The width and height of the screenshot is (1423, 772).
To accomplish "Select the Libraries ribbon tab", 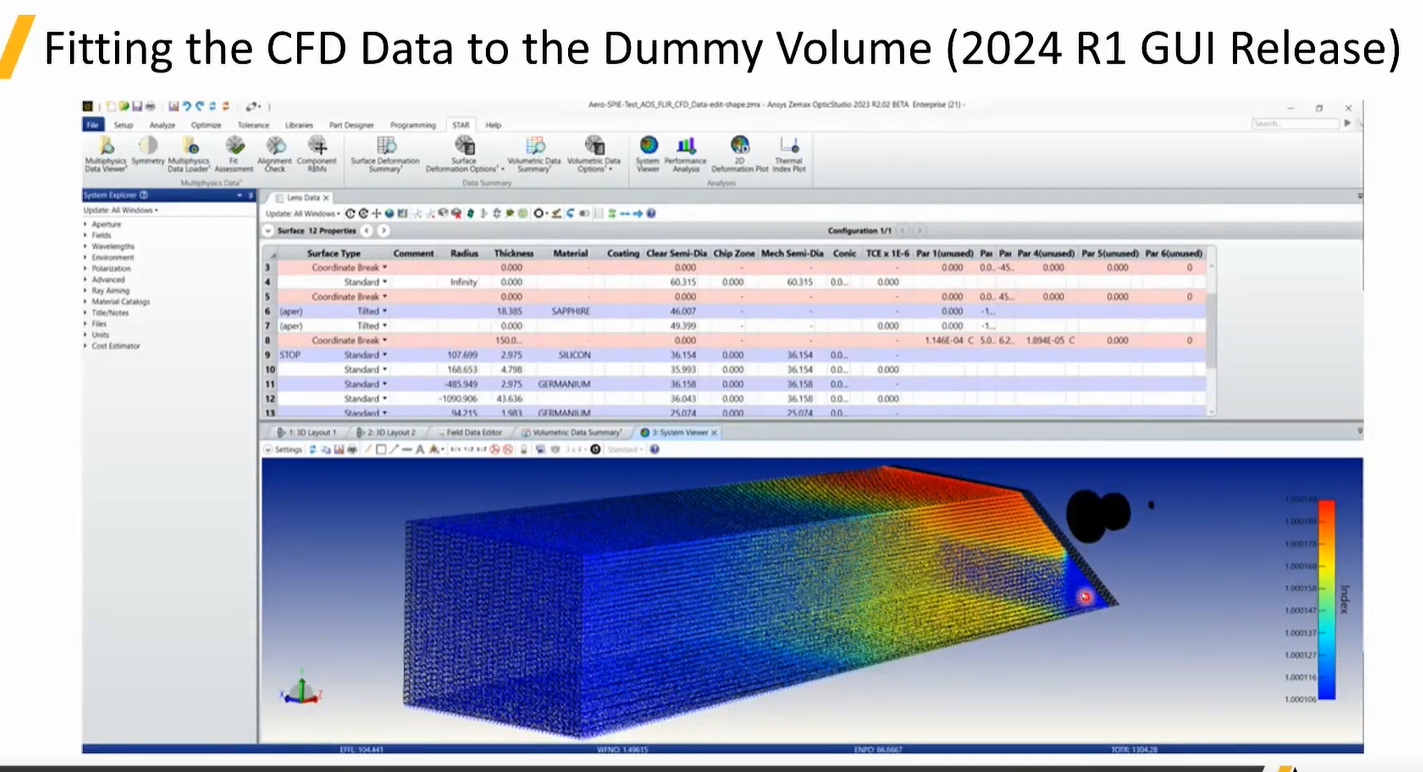I will 299,125.
